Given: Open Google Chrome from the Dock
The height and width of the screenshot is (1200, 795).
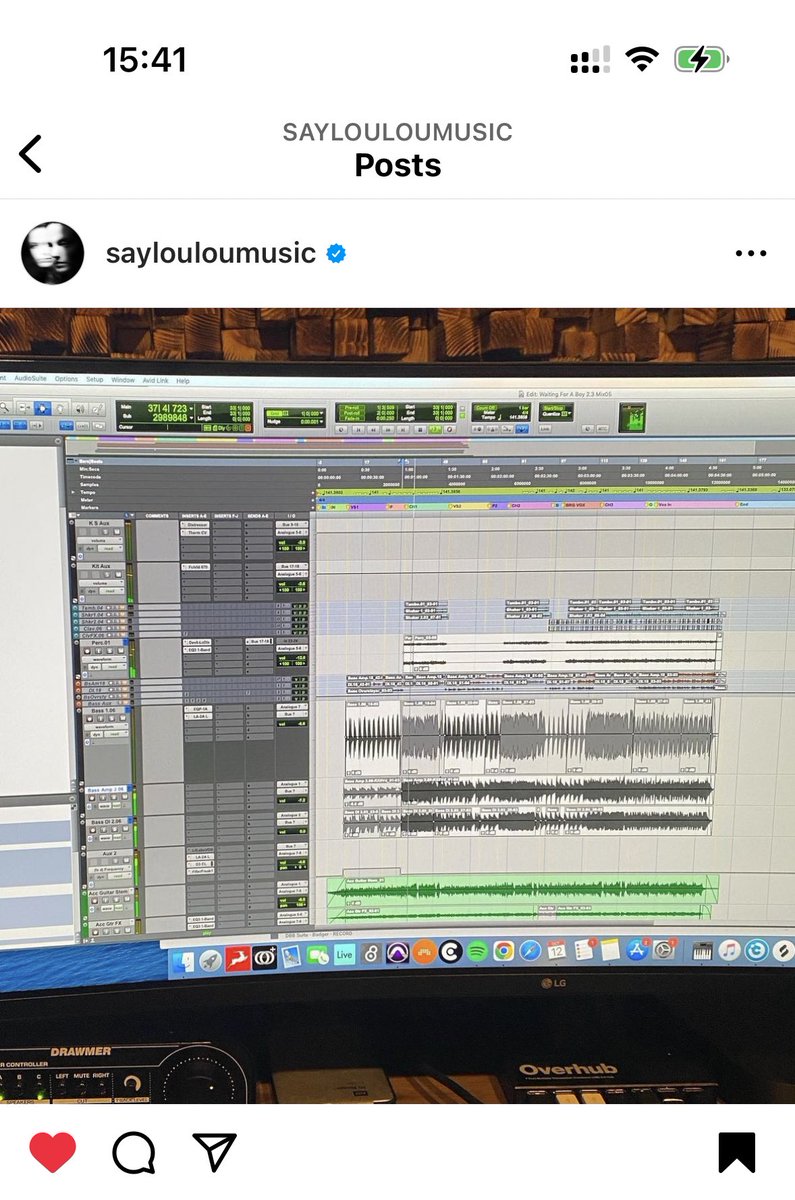Looking at the screenshot, I should coord(503,952).
